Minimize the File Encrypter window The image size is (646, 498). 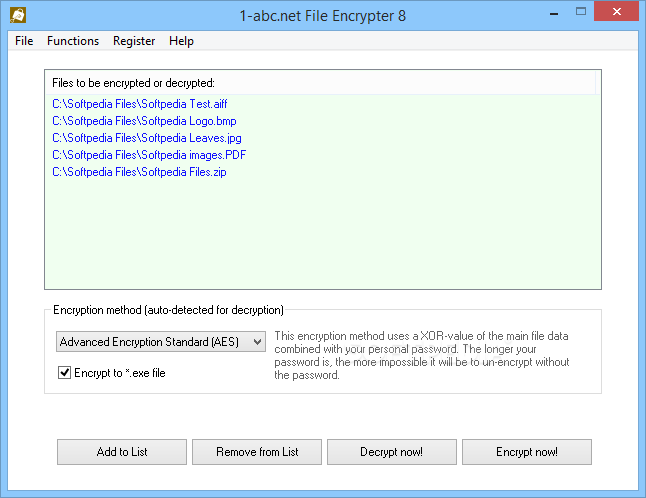554,12
